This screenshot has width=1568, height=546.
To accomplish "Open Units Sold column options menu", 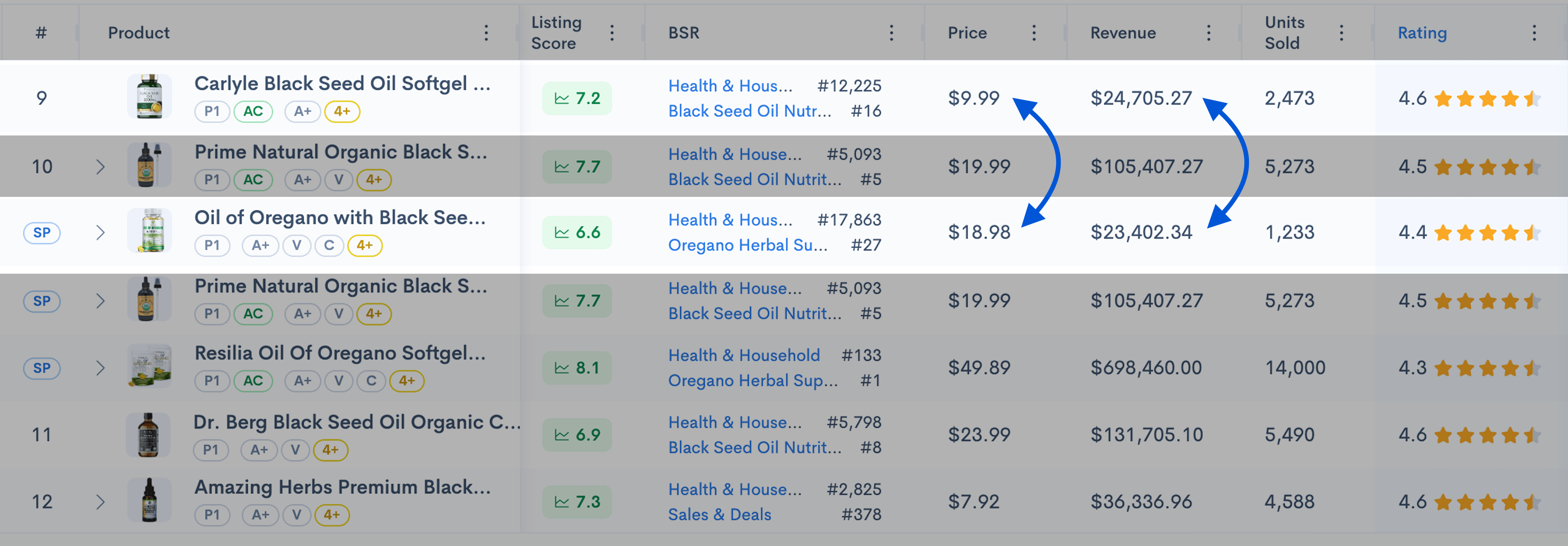I will 1341,33.
